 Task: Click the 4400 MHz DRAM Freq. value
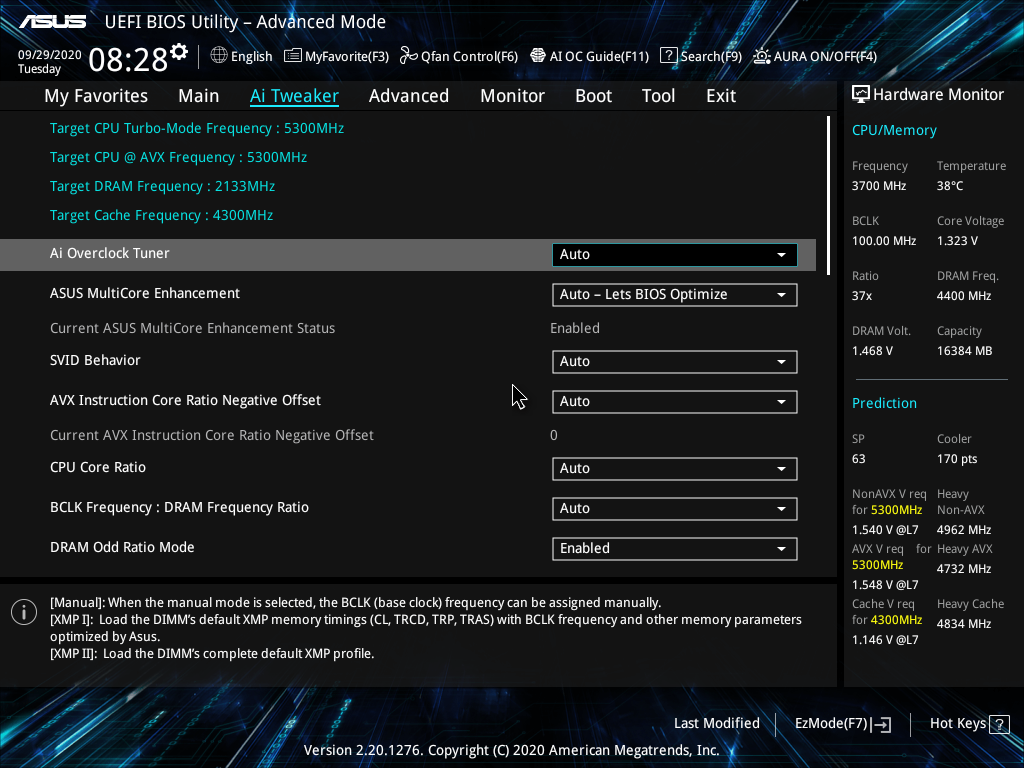tap(964, 296)
